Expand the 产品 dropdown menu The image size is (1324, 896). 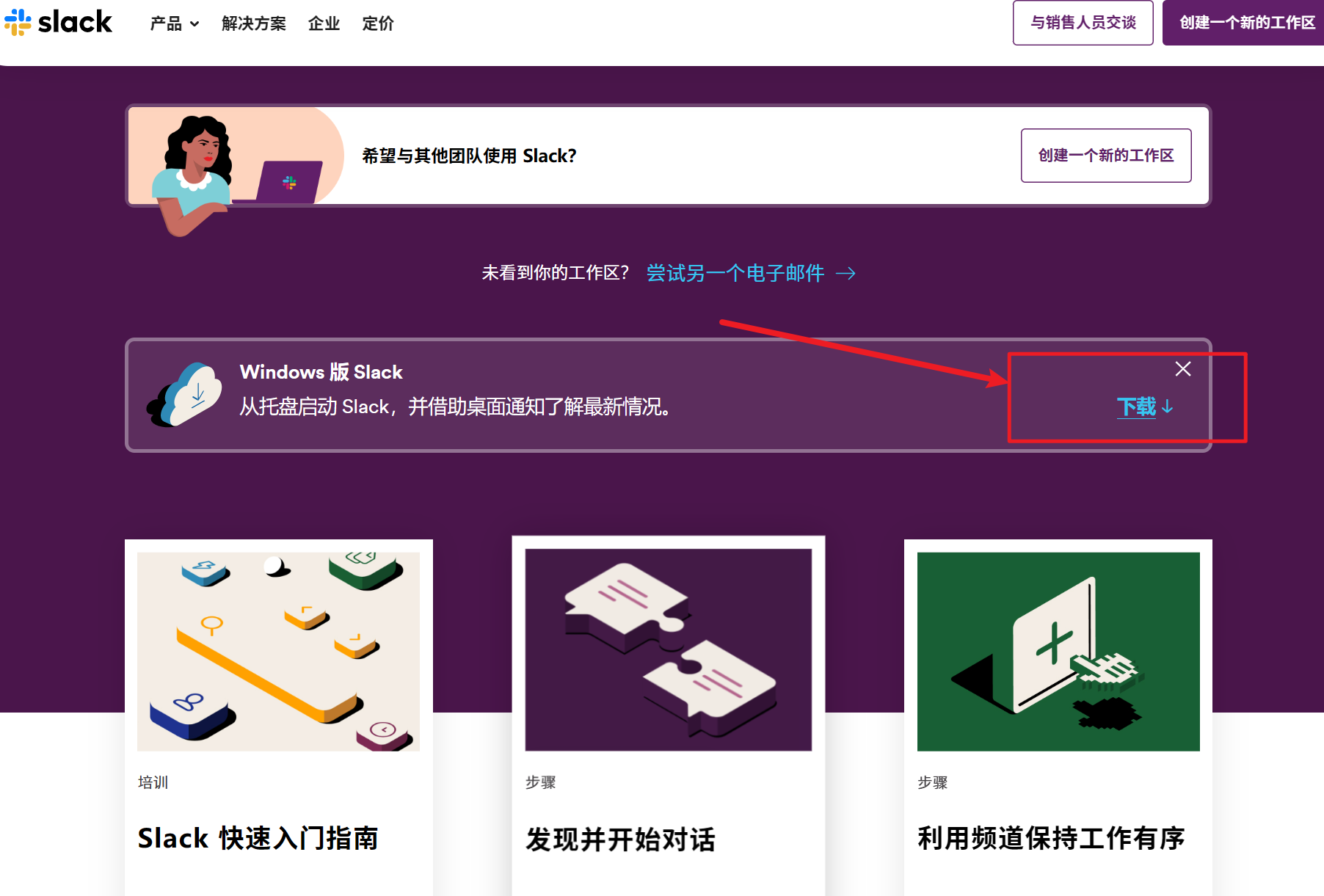[175, 23]
